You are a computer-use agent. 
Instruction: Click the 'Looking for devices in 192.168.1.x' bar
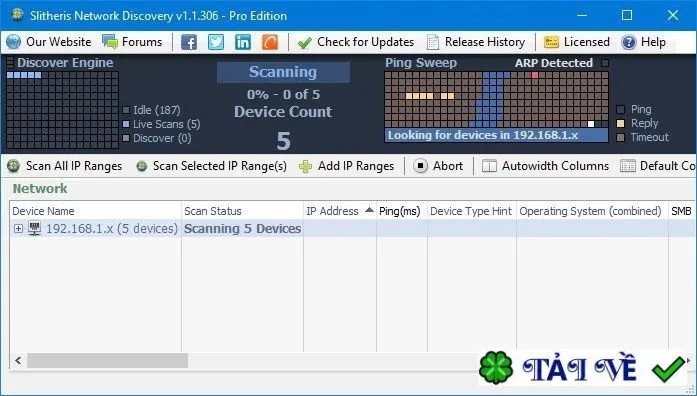[496, 136]
